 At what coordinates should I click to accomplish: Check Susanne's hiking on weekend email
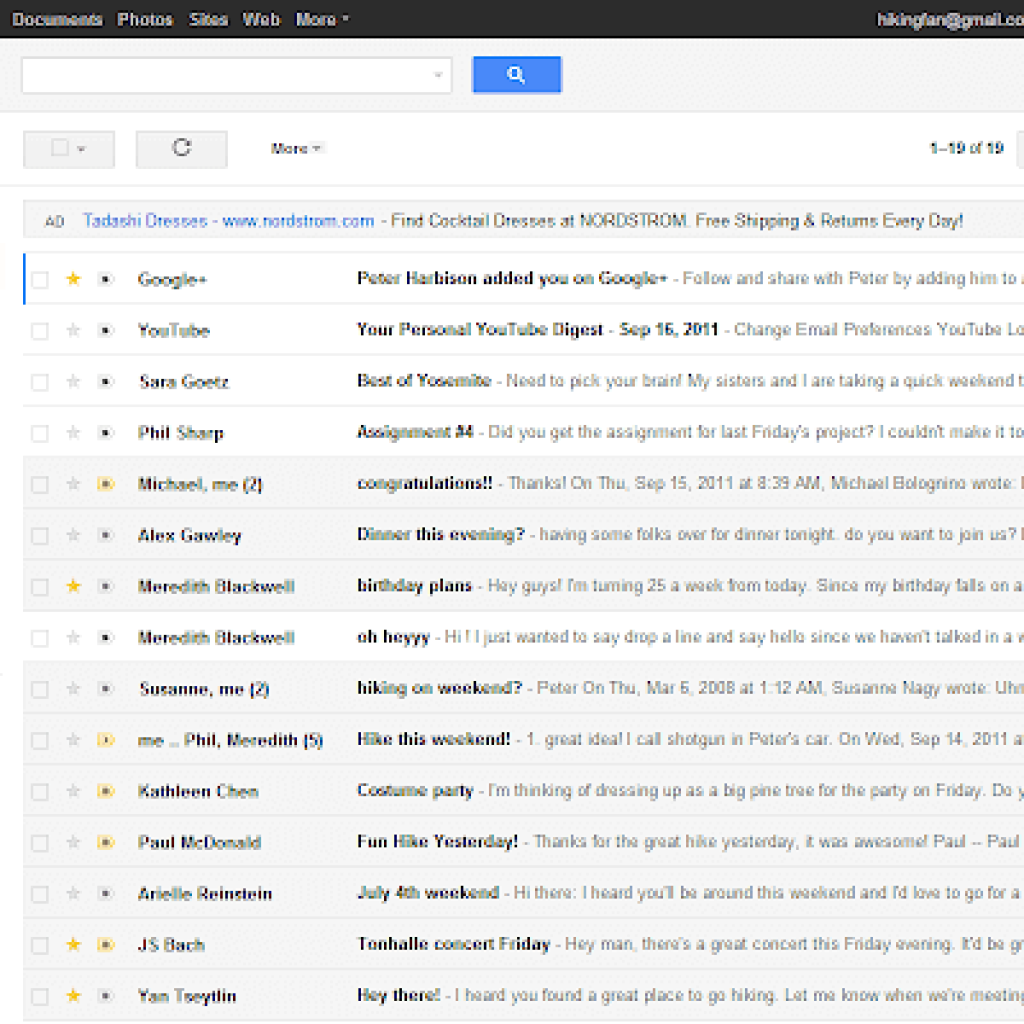point(39,688)
